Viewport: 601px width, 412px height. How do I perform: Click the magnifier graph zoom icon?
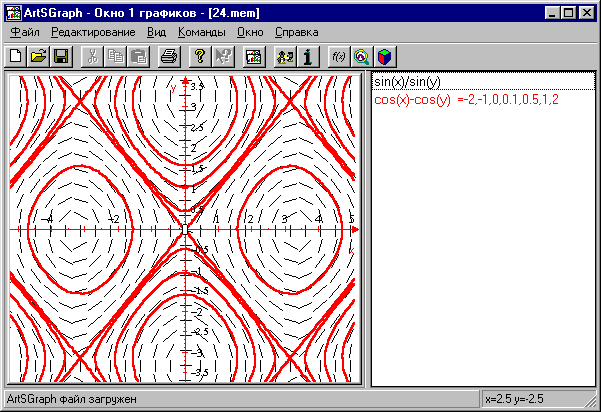click(x=360, y=57)
